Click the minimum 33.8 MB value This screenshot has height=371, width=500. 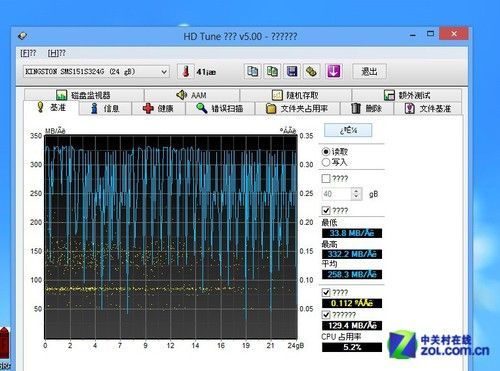click(x=352, y=233)
